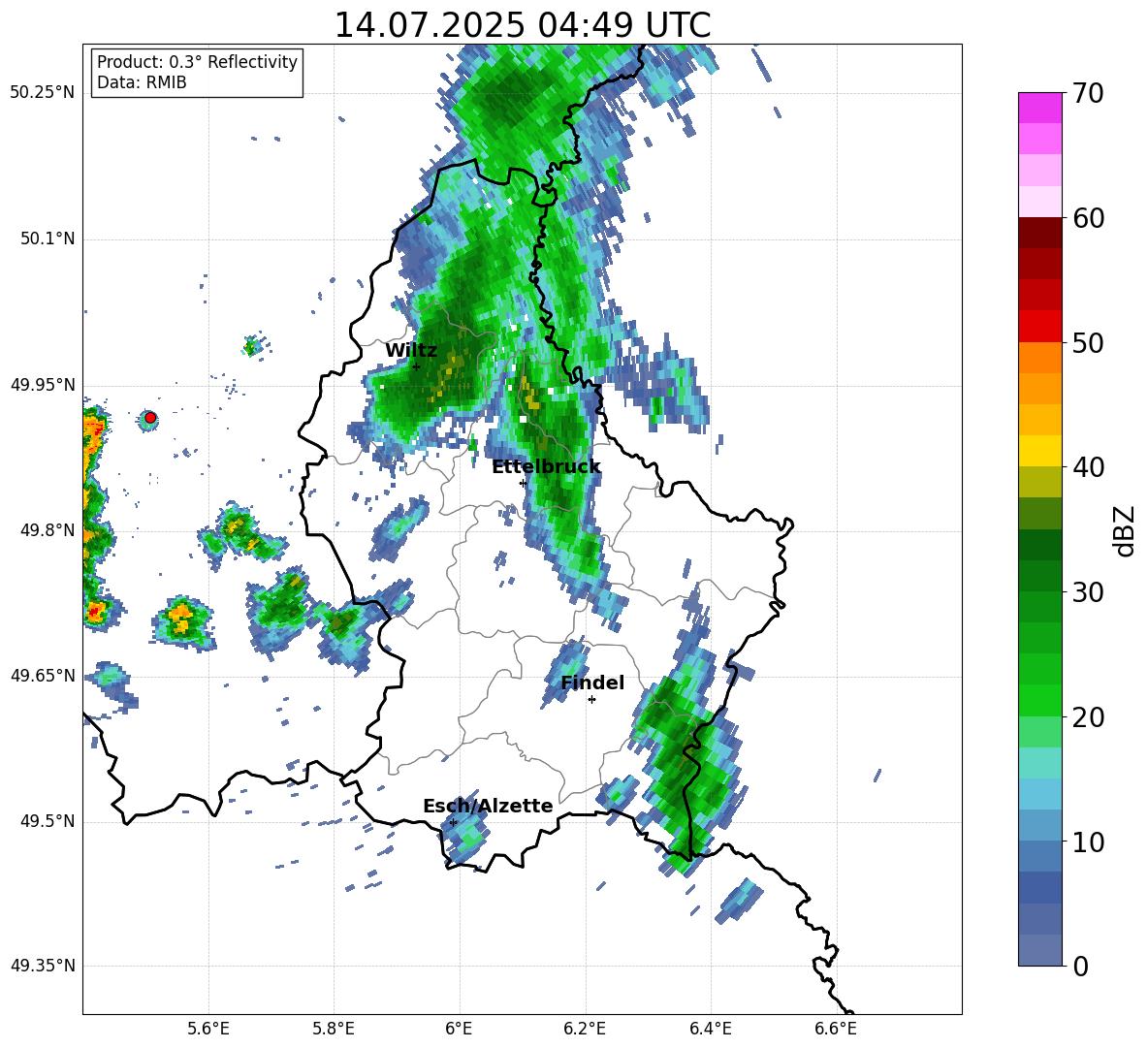Click the 5.6°E longitude label
The height and width of the screenshot is (1048, 1148).
(208, 1029)
